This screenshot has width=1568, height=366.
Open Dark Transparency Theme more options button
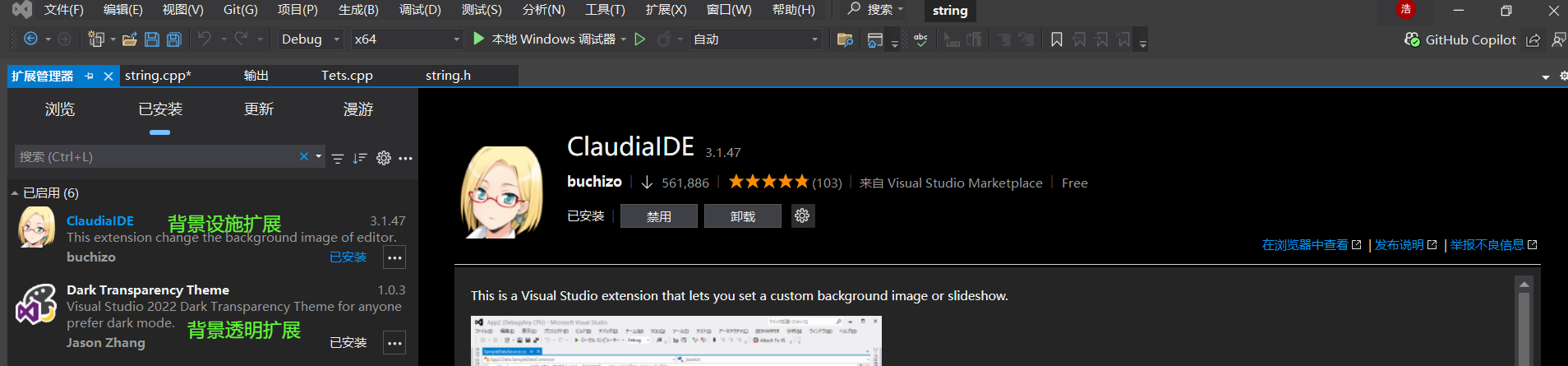click(394, 343)
